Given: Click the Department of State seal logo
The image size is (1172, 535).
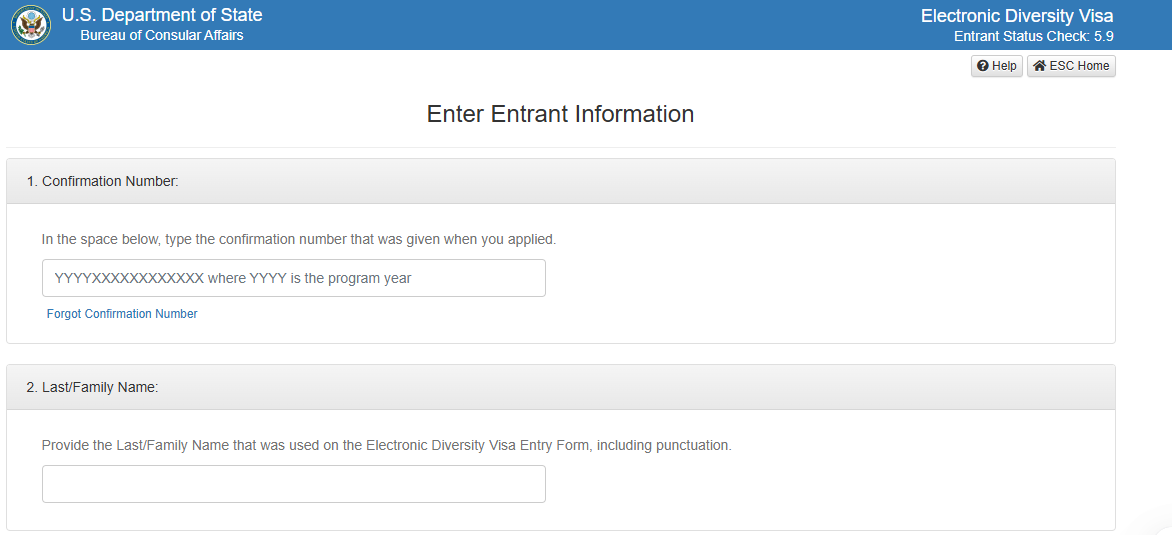Looking at the screenshot, I should pos(31,25).
